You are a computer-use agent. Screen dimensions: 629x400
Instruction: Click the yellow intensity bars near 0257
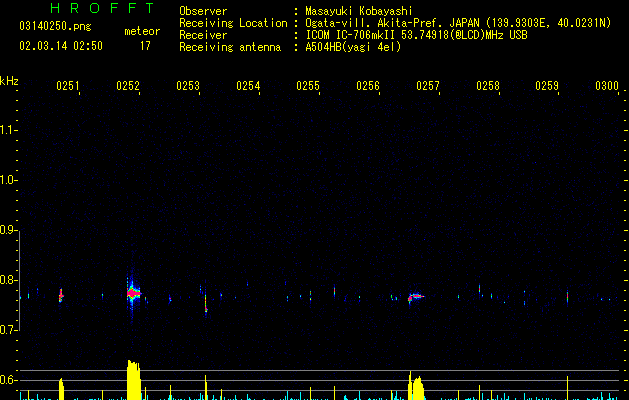(x=416, y=386)
